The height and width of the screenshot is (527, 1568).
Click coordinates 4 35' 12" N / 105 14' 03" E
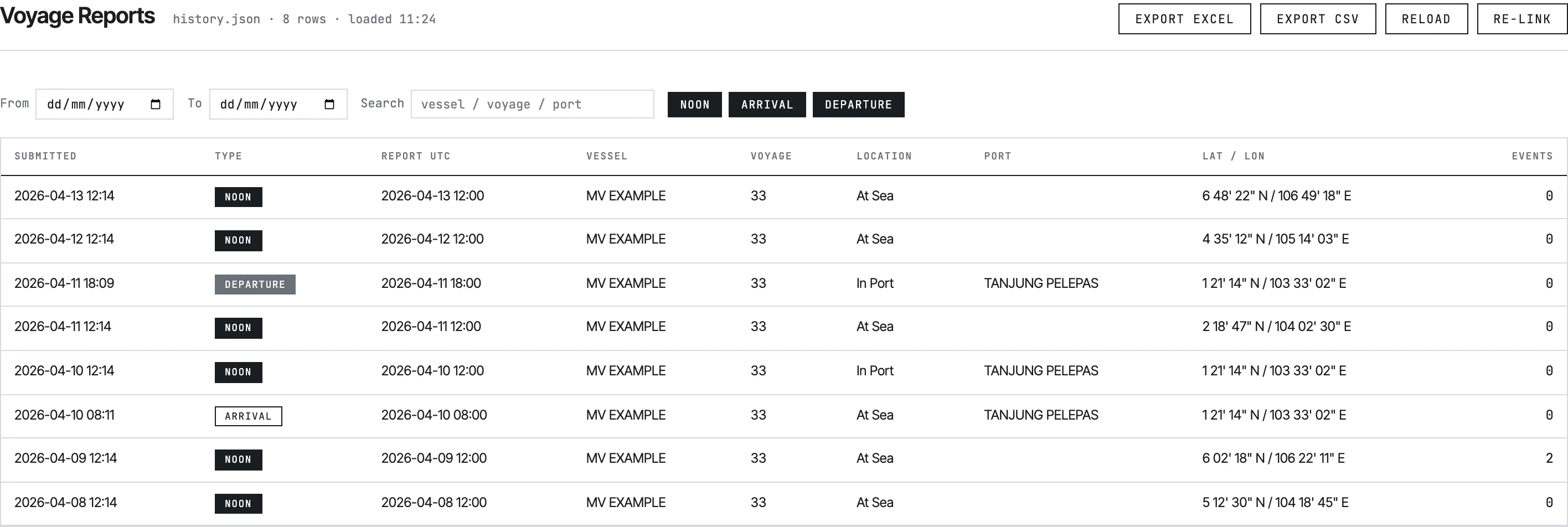(1275, 239)
